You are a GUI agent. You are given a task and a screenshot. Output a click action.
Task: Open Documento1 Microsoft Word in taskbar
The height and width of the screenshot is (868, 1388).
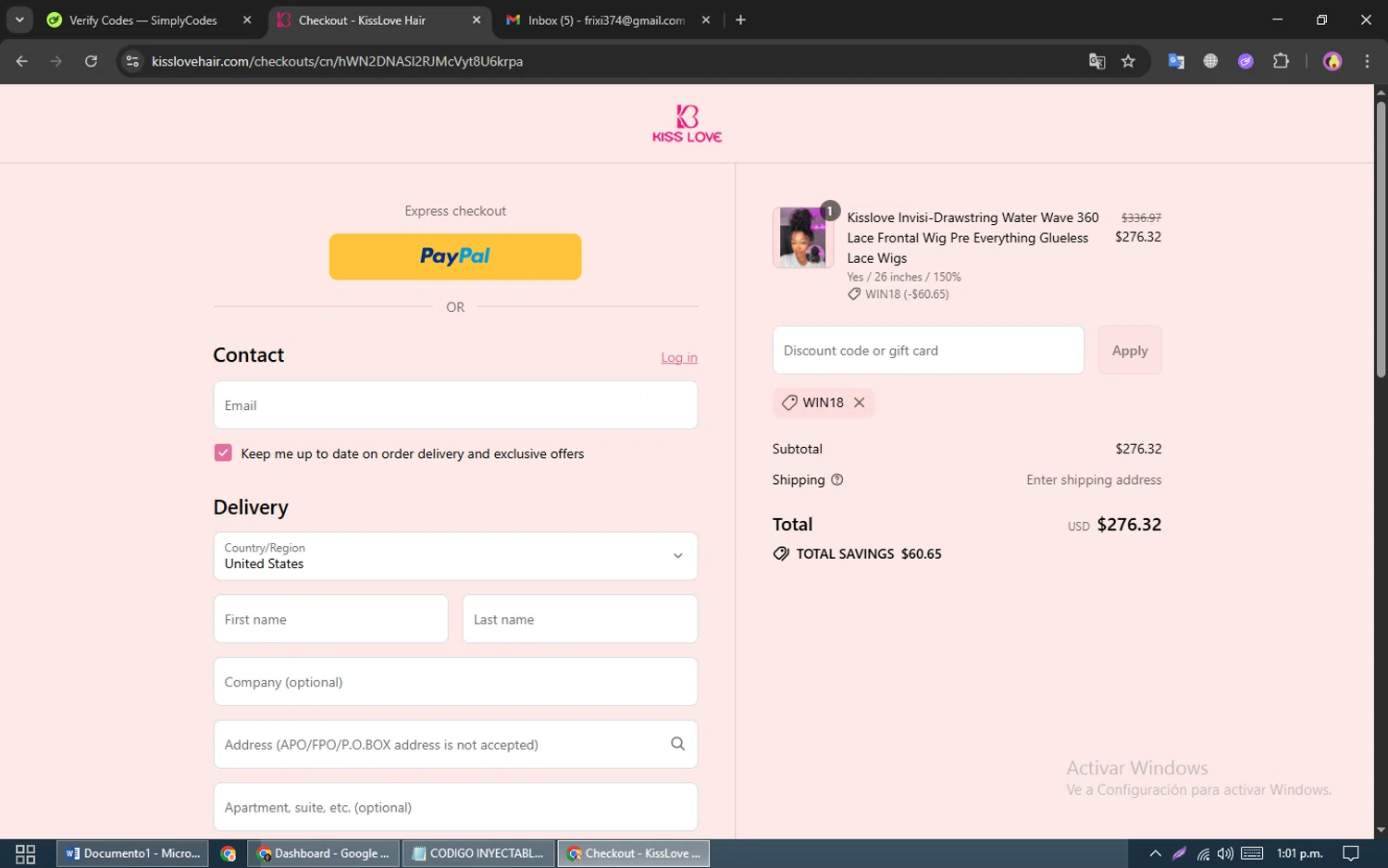click(133, 853)
